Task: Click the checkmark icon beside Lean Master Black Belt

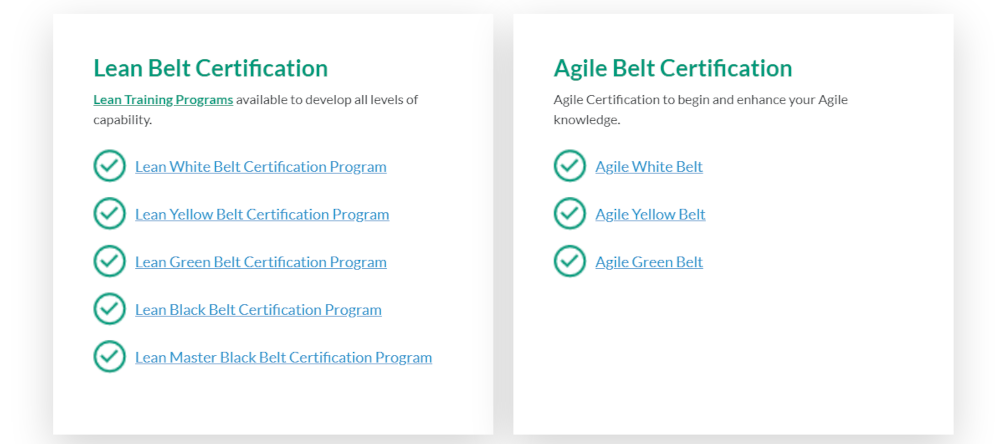Action: pyautogui.click(x=109, y=357)
